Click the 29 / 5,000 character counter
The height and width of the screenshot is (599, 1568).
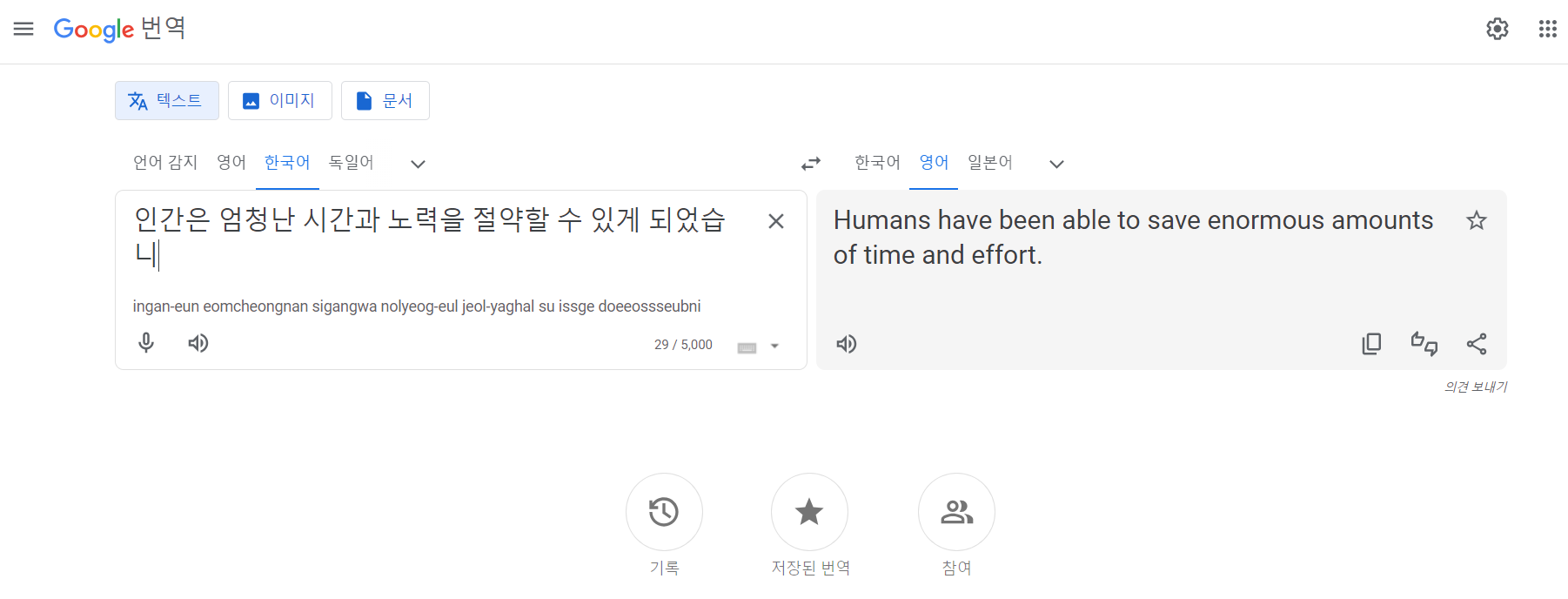coord(683,345)
